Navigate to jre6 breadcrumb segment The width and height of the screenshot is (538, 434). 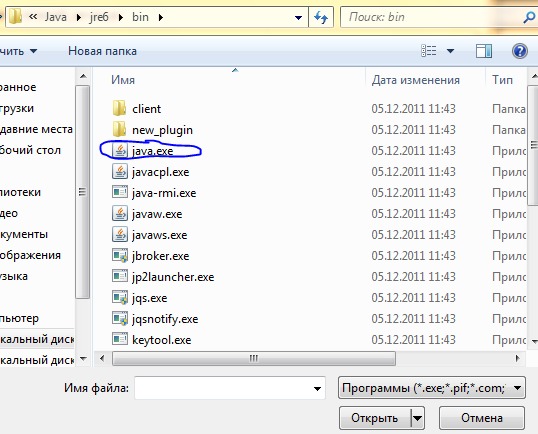[99, 17]
